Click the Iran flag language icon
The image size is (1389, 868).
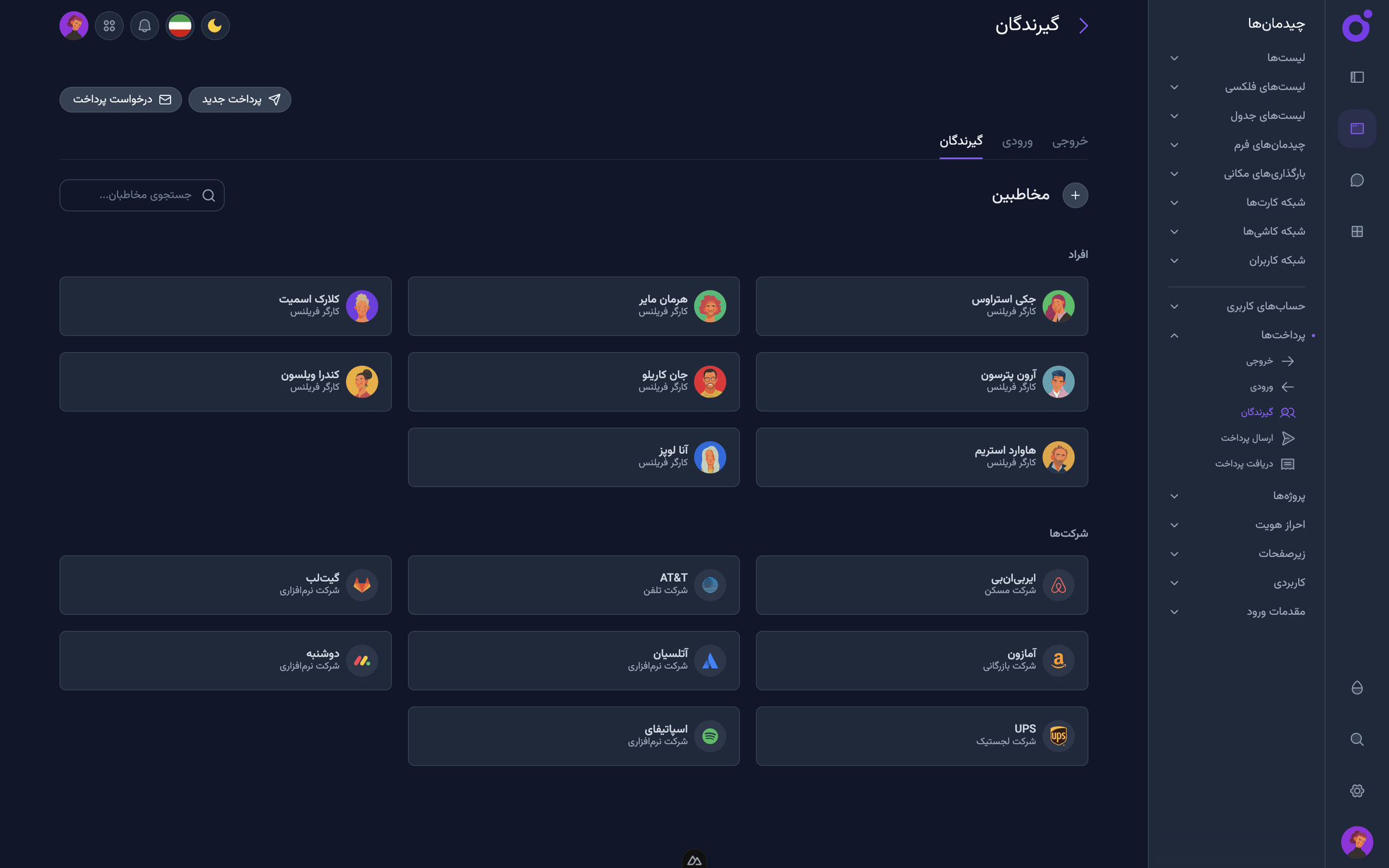click(x=180, y=26)
